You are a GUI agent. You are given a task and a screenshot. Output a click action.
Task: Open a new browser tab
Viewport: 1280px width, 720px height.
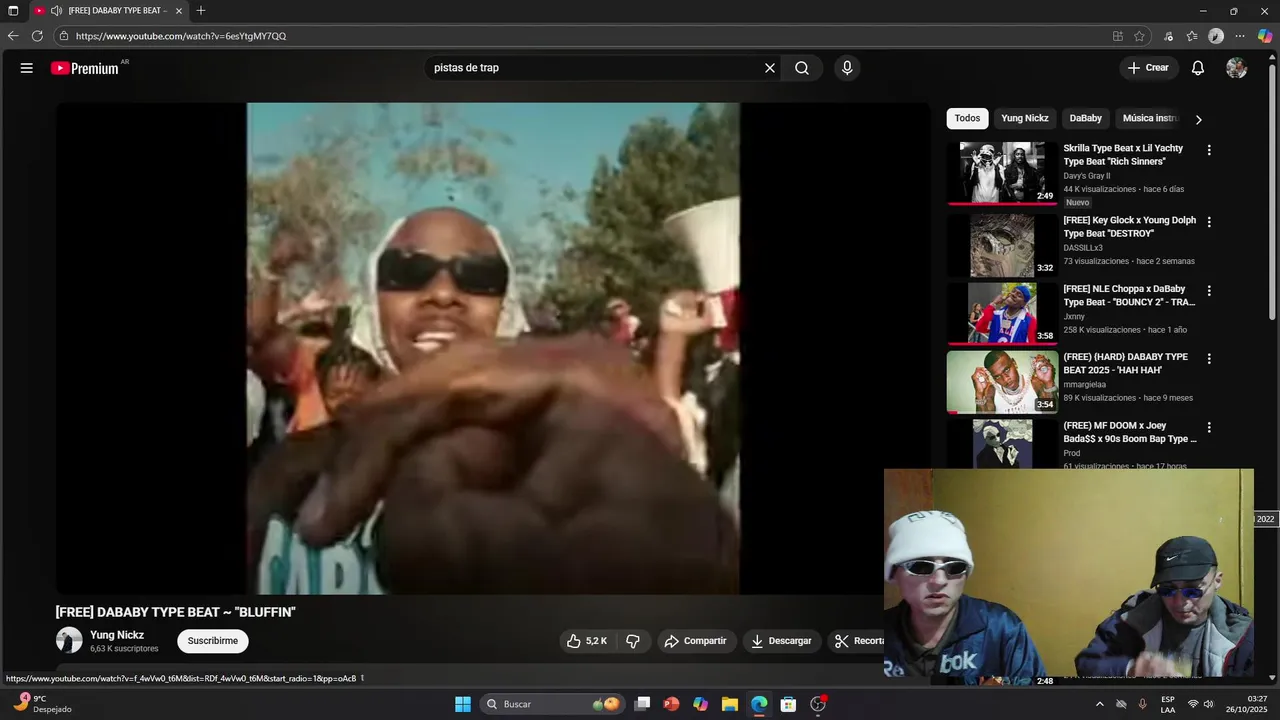point(201,11)
